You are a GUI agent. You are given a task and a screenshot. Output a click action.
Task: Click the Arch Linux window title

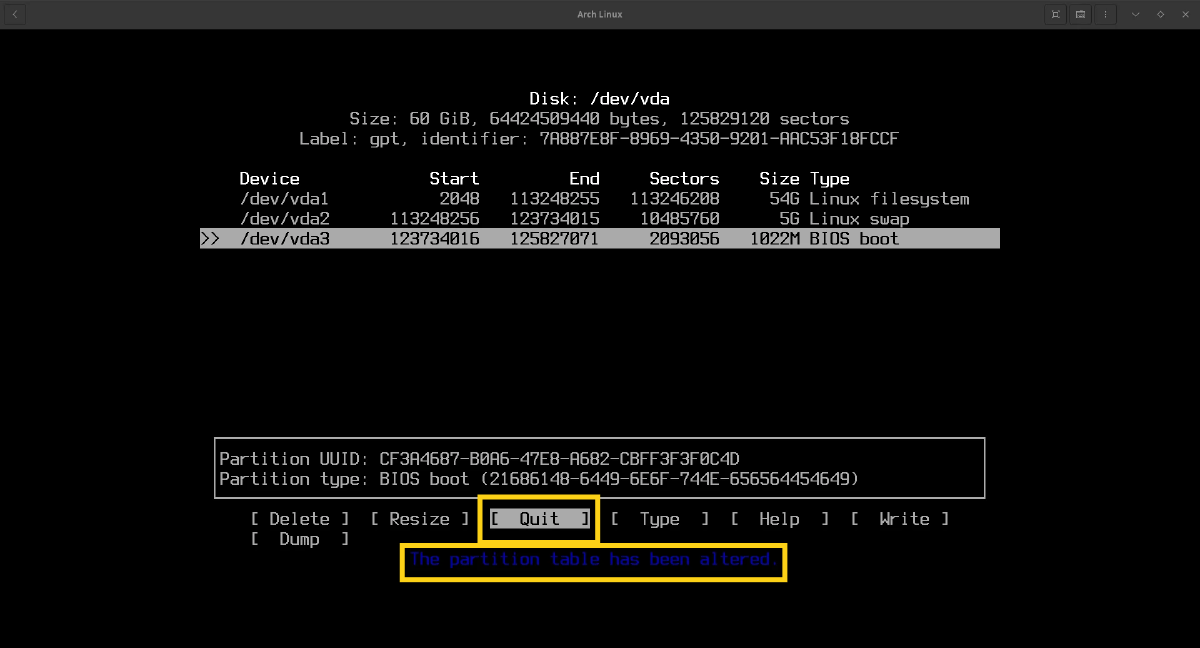(599, 14)
